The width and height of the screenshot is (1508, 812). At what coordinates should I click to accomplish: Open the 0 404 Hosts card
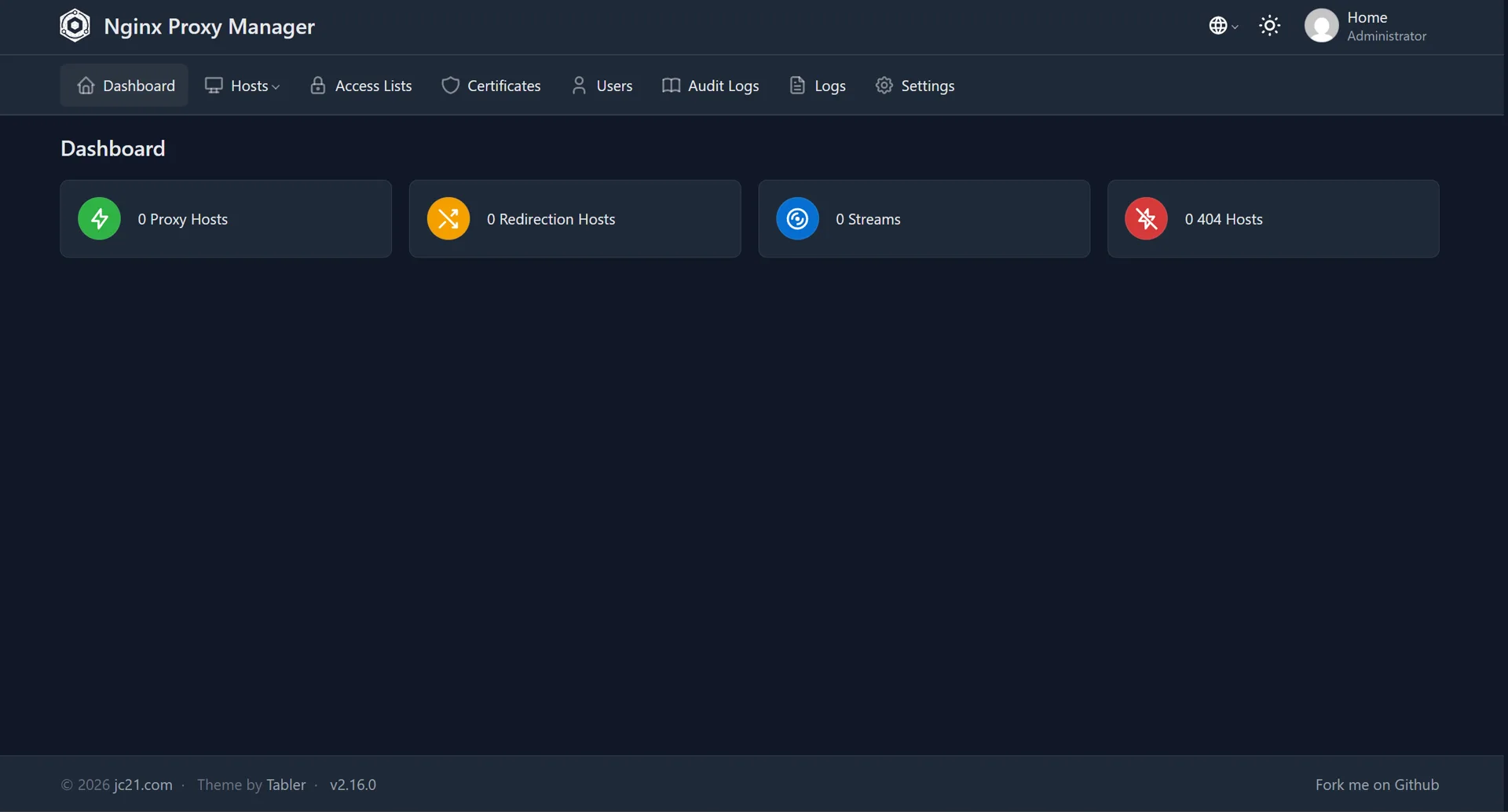click(x=1273, y=219)
